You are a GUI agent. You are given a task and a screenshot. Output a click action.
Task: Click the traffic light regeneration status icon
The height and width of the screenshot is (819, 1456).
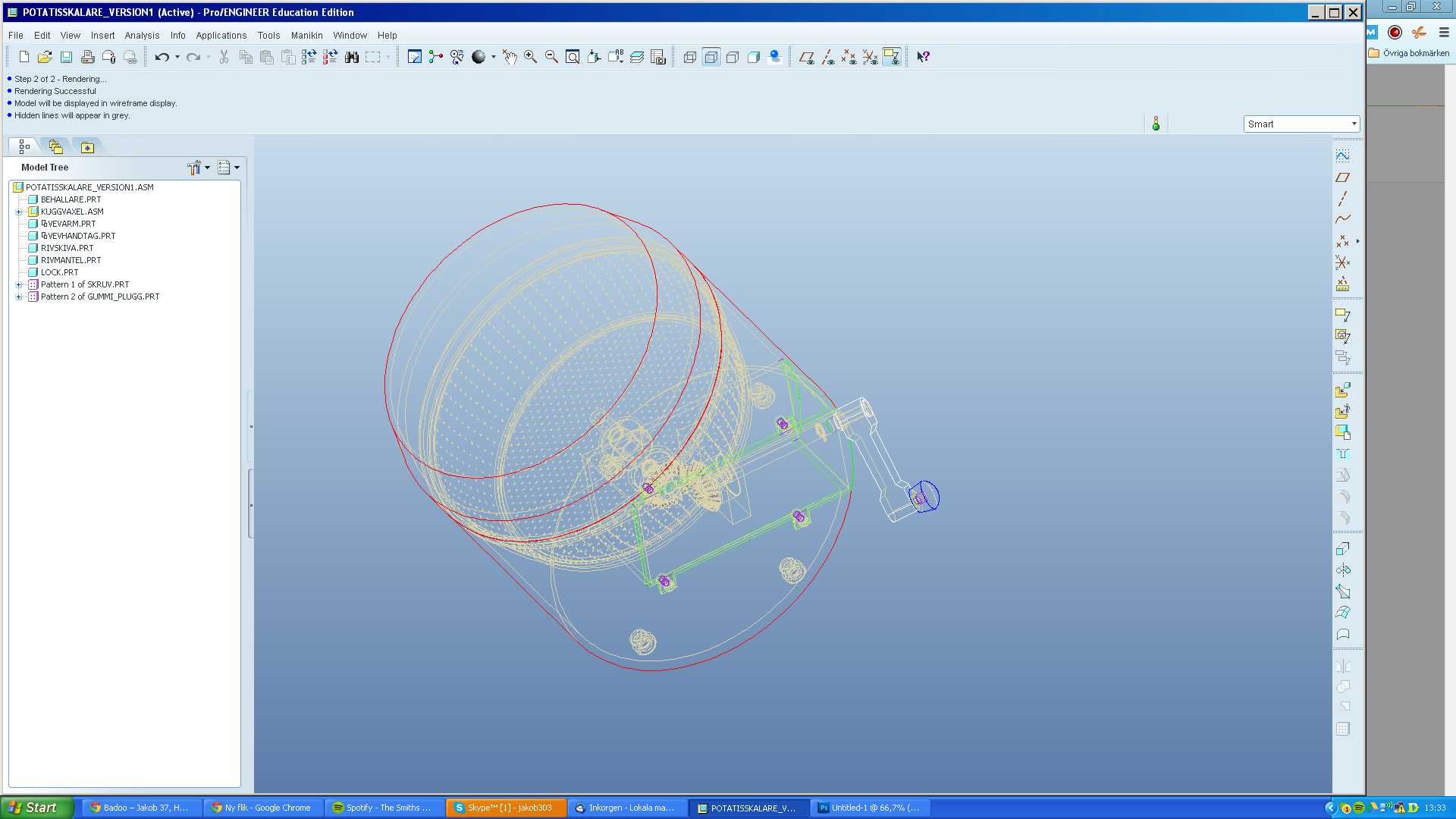1156,124
